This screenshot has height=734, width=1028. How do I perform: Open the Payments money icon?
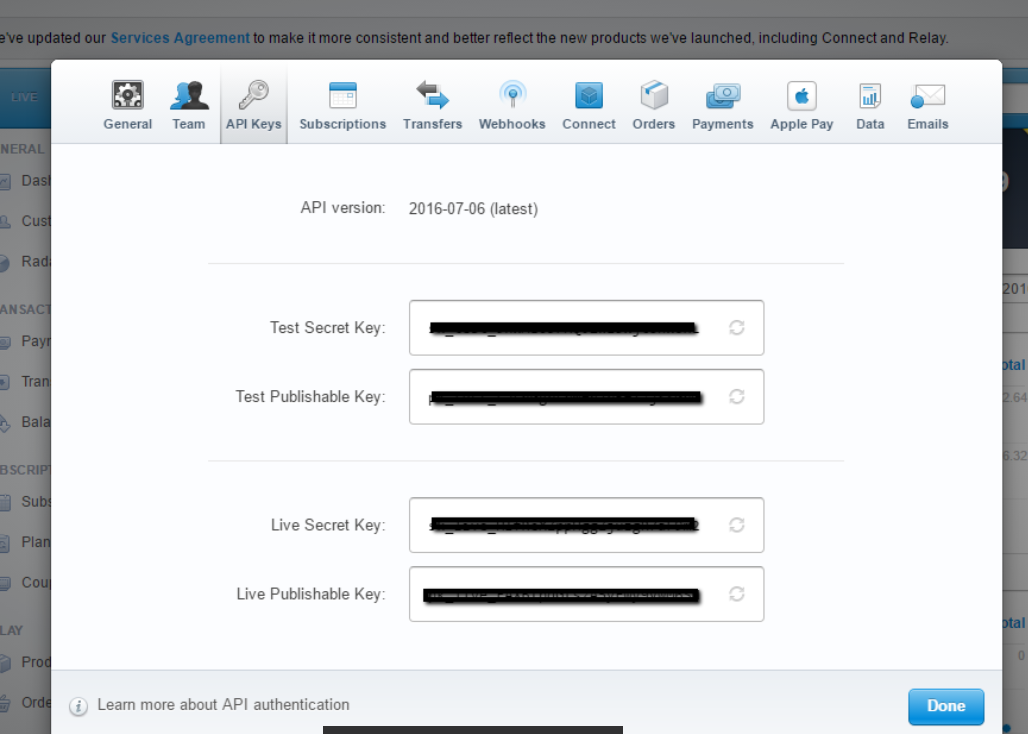point(722,96)
